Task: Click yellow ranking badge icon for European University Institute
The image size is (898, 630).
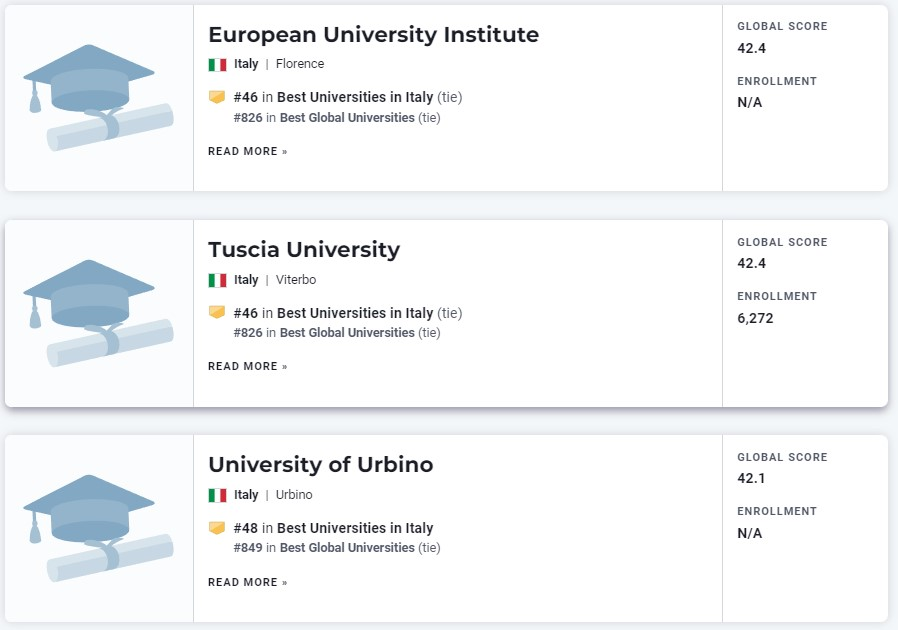Action: click(216, 97)
